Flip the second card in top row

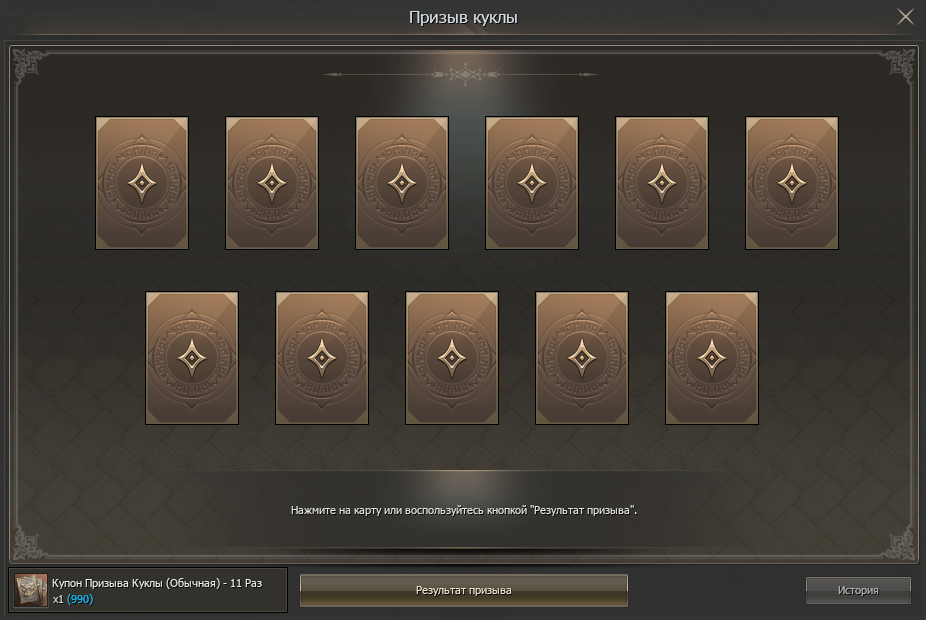272,183
